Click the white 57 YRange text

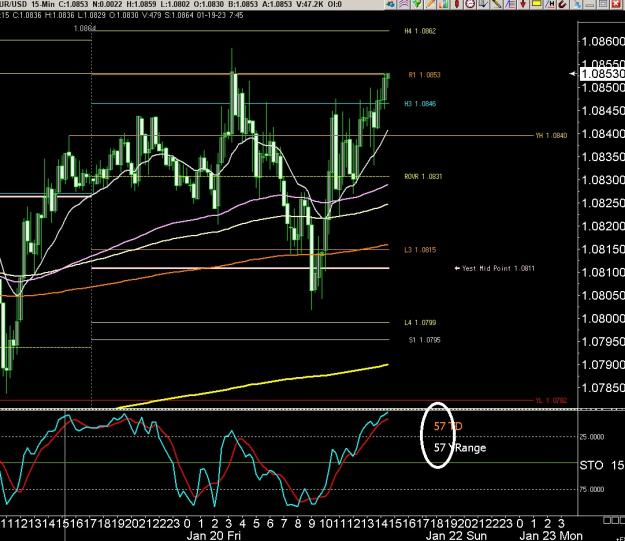(x=460, y=448)
